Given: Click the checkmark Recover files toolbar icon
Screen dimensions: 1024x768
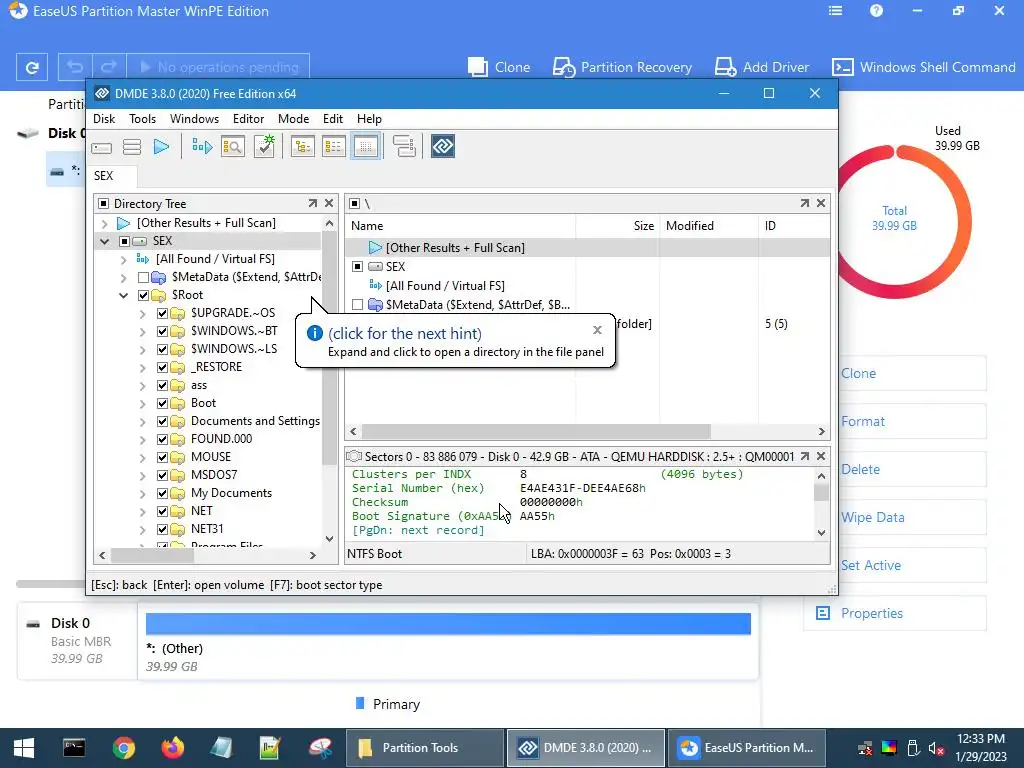Looking at the screenshot, I should pyautogui.click(x=264, y=146).
